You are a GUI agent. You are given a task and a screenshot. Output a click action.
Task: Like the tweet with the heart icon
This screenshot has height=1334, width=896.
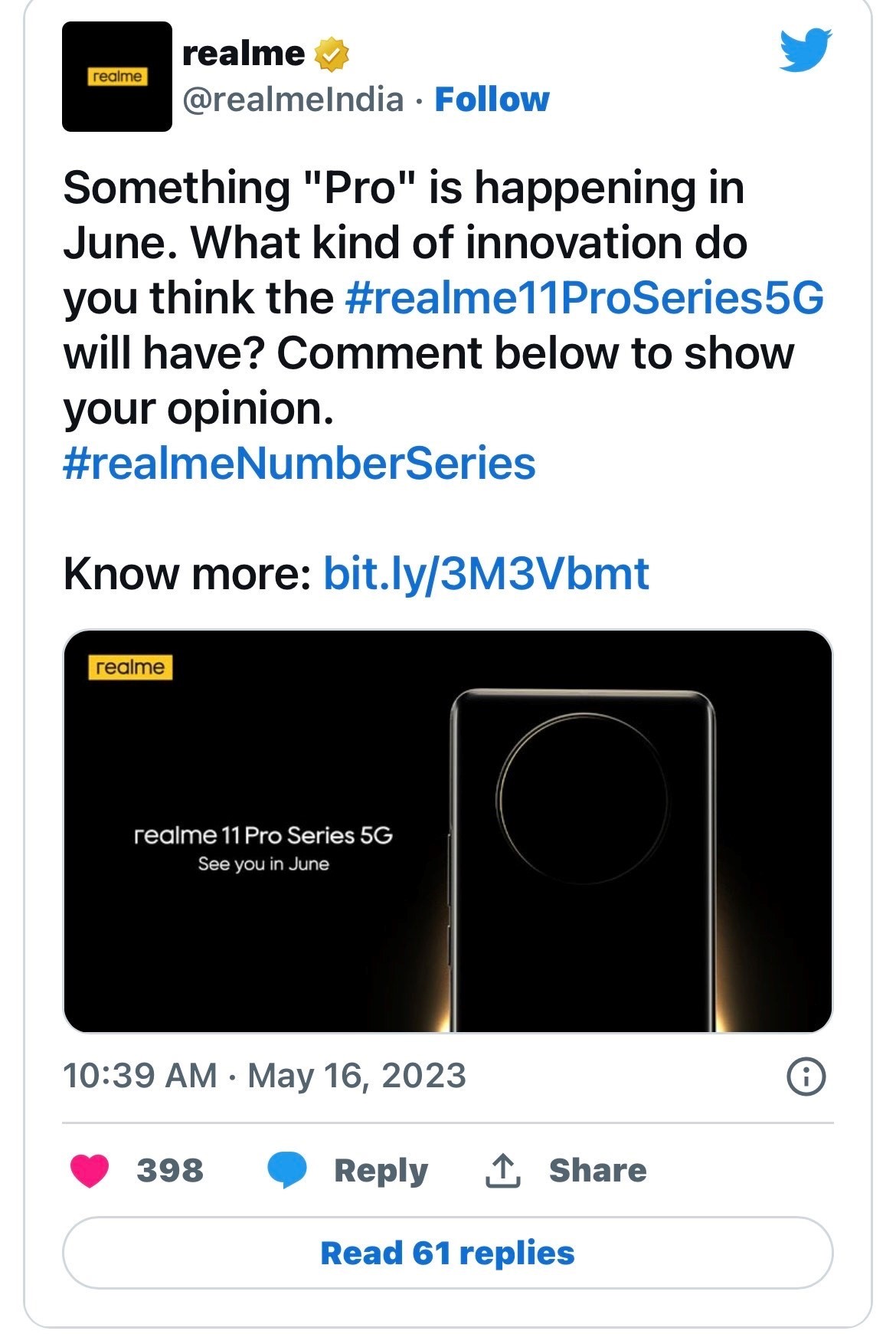point(90,1170)
